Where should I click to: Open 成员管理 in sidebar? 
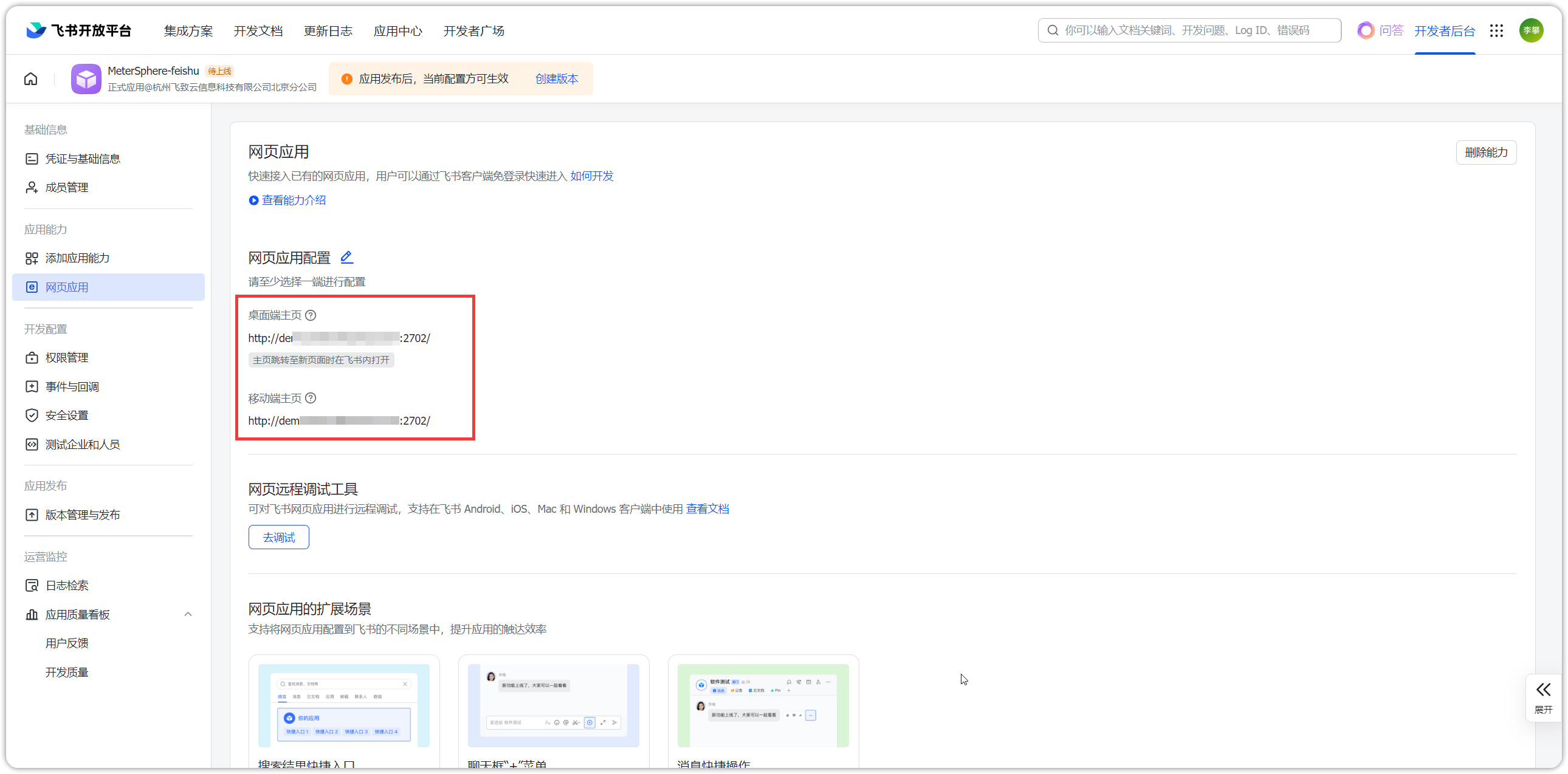(108, 187)
